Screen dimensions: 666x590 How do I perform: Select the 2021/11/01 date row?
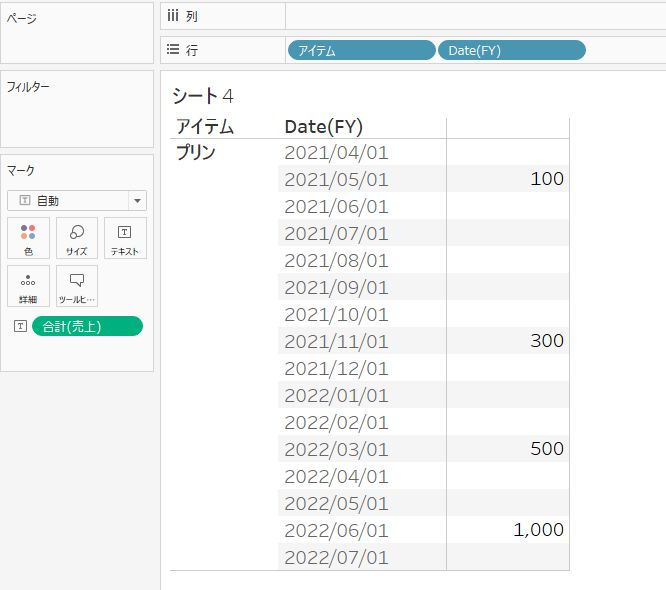(336, 341)
